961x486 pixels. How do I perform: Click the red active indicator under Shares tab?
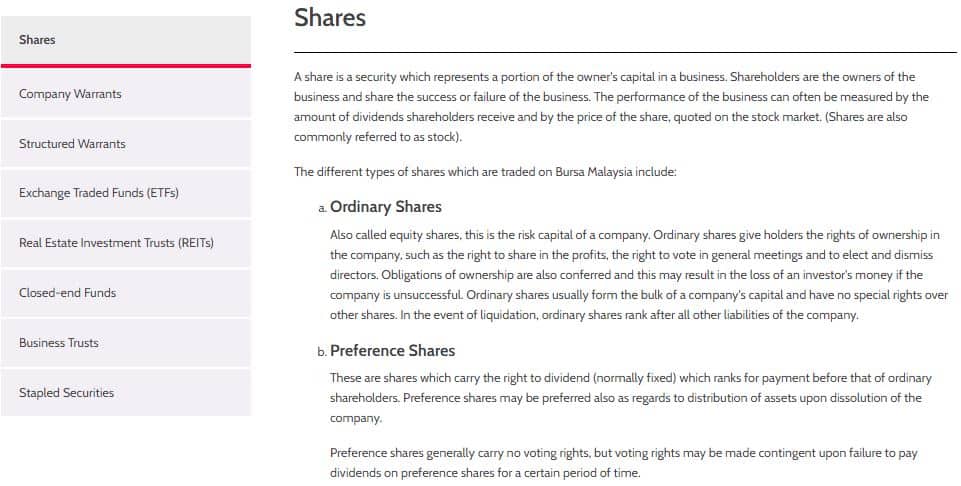point(126,66)
